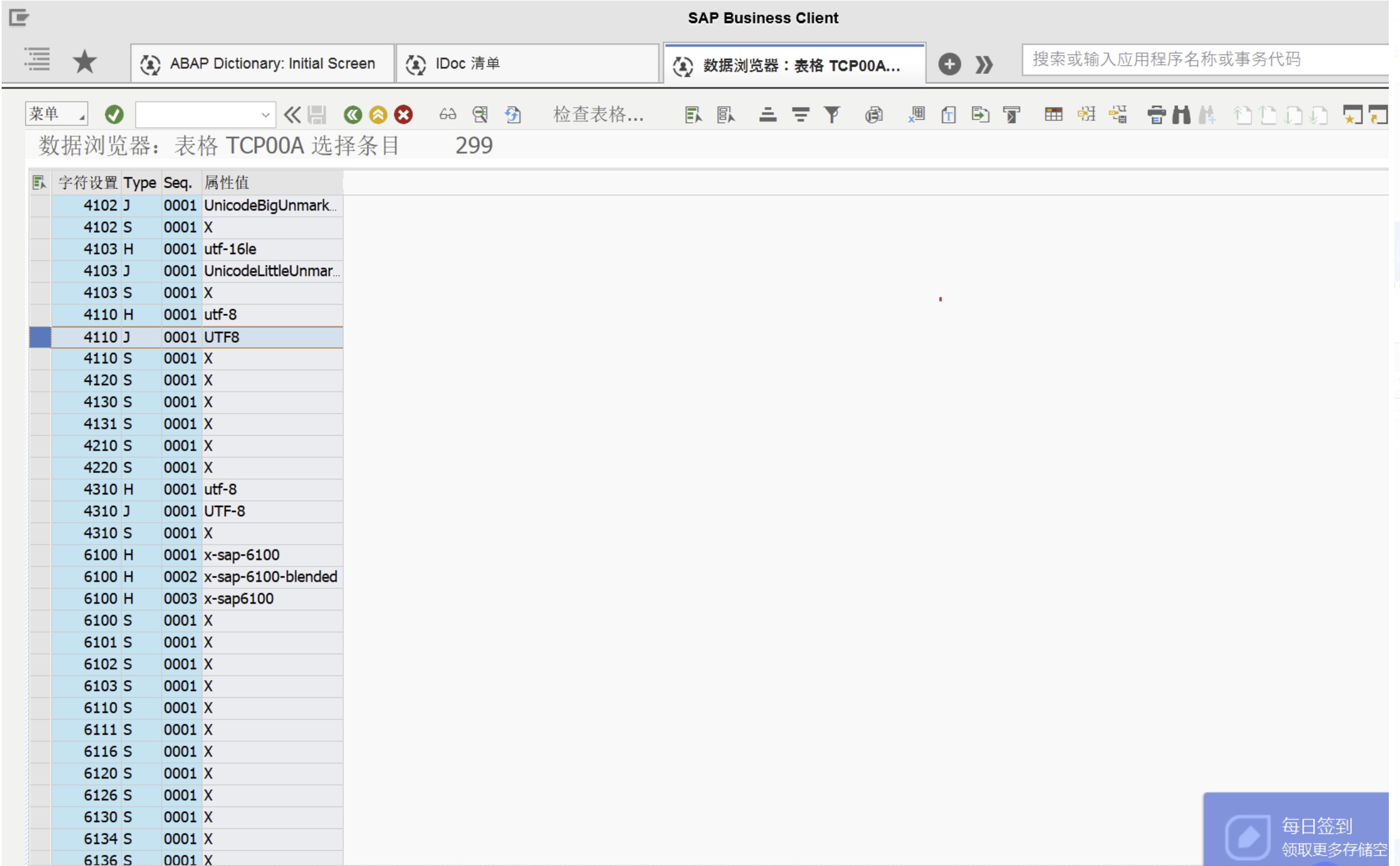The height and width of the screenshot is (866, 1400).
Task: Click the Print icon
Action: 1156,114
